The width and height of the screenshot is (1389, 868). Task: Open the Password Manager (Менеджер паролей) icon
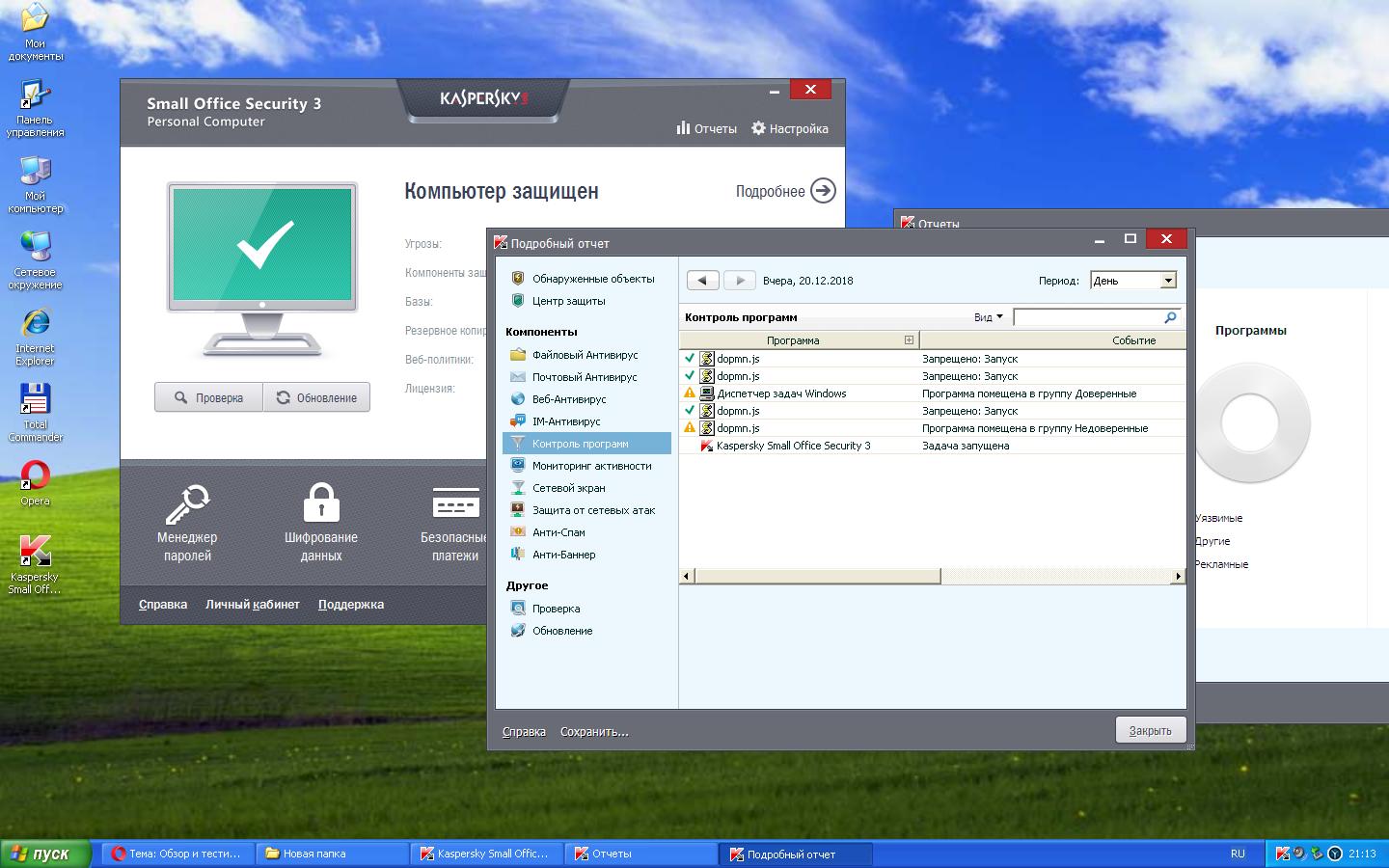pyautogui.click(x=187, y=504)
